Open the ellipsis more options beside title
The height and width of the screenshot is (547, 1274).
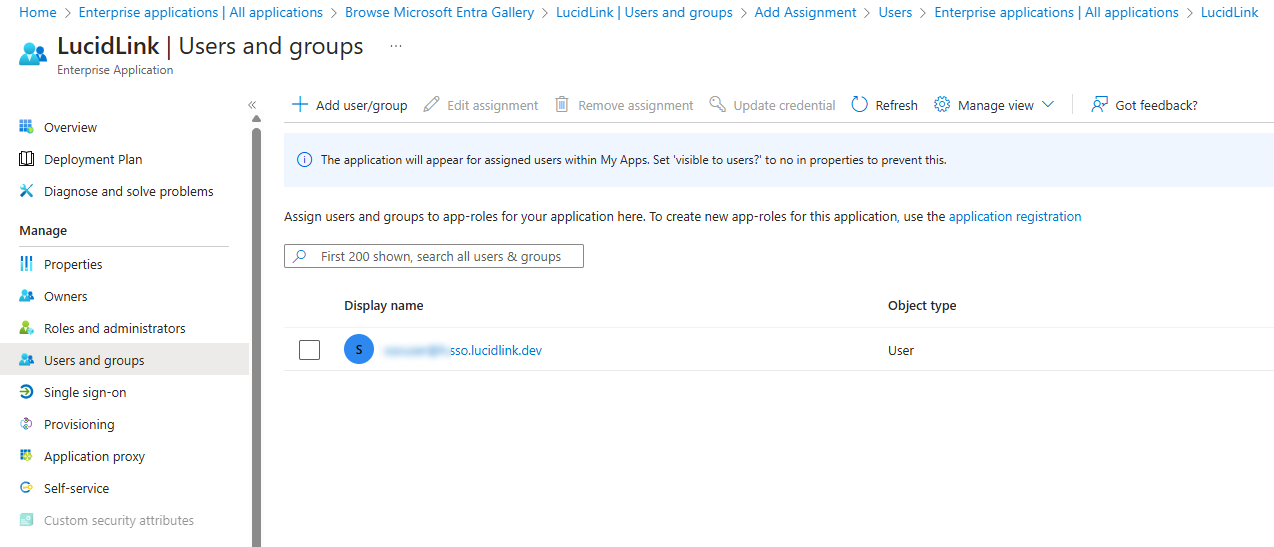coord(396,46)
